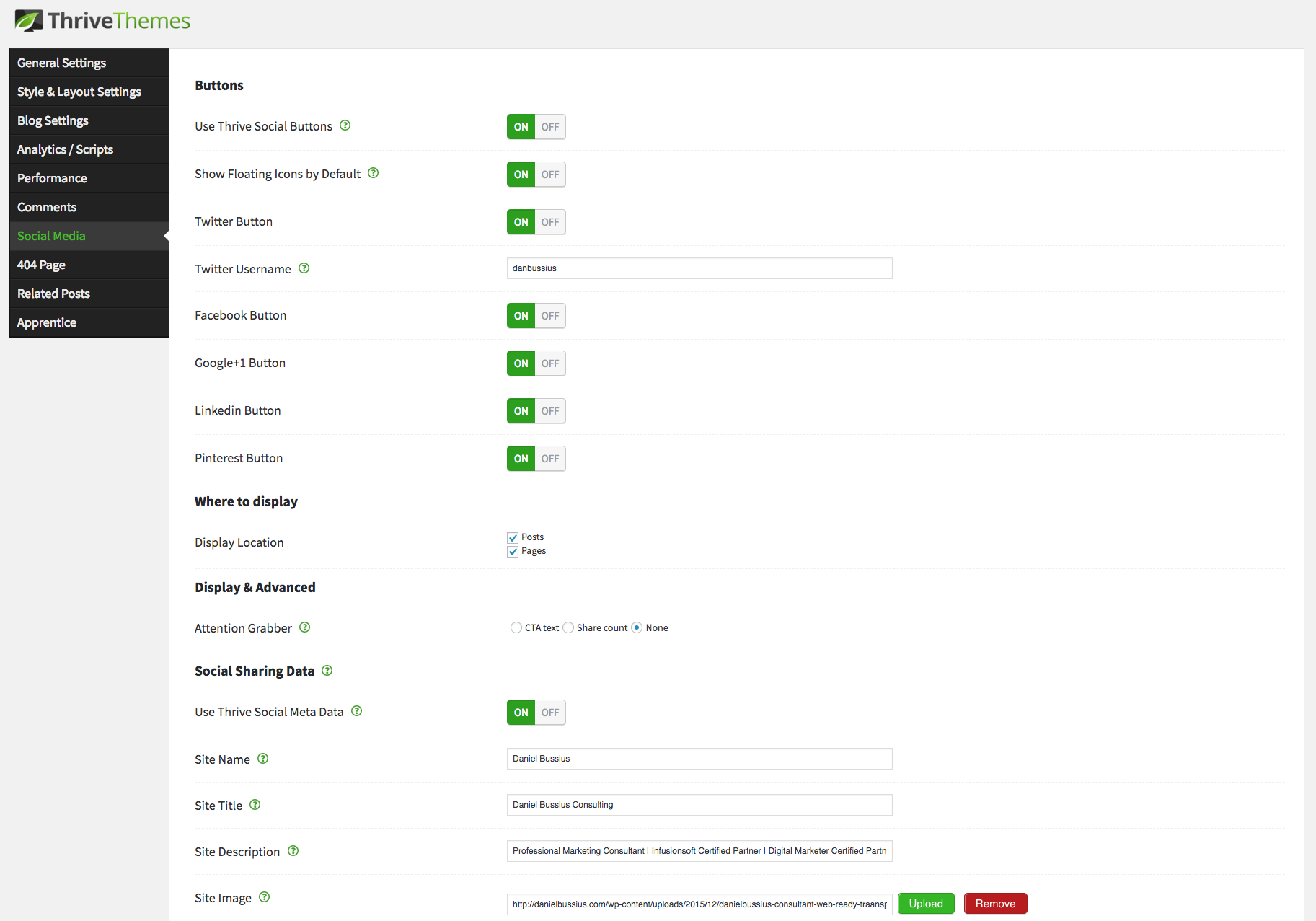Click the Where to display heading
This screenshot has width=1316, height=921.
coord(246,501)
